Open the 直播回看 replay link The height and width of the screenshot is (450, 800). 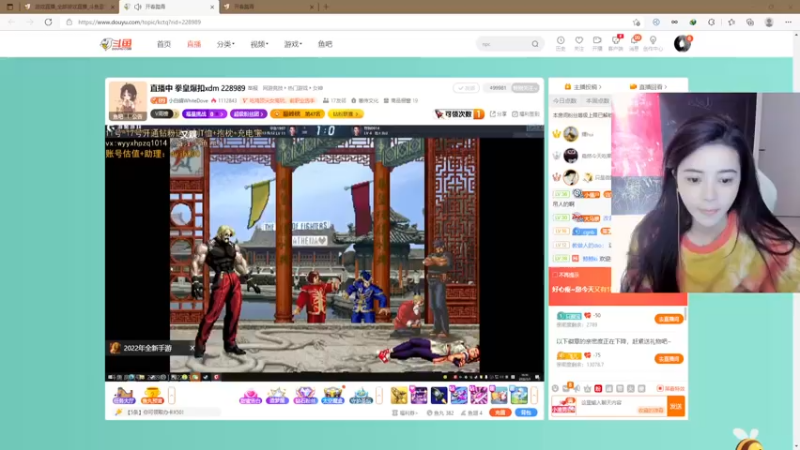click(648, 87)
